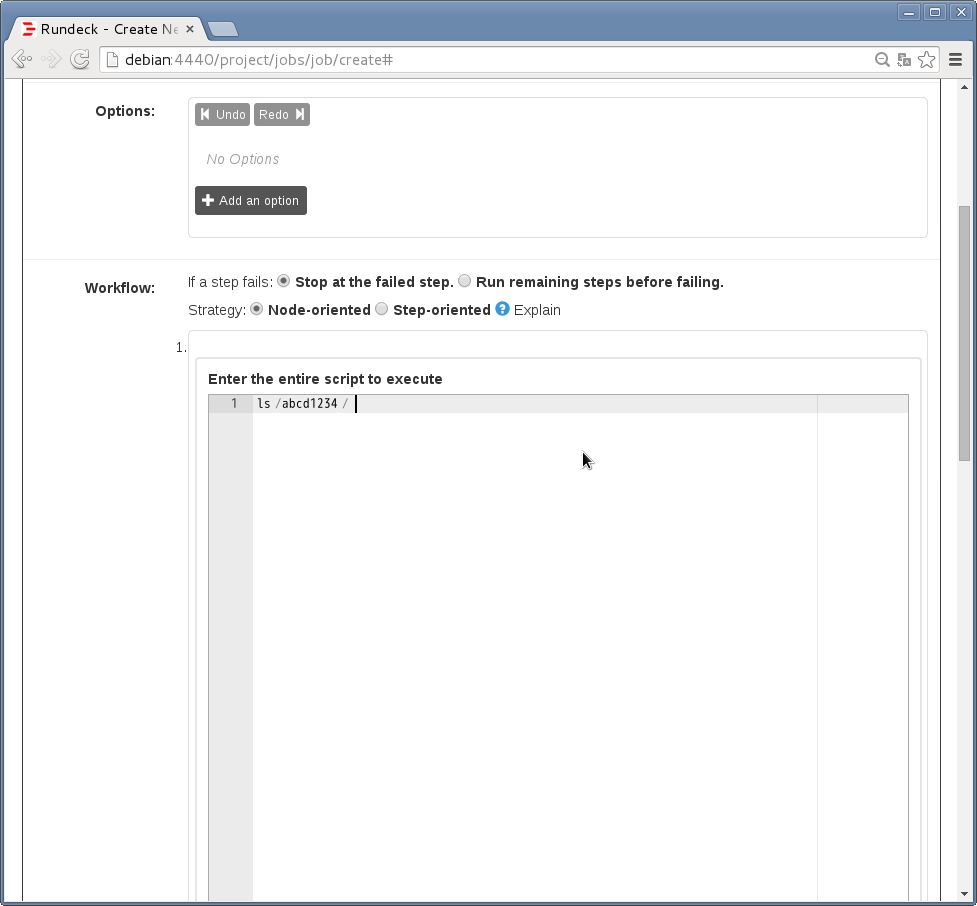The height and width of the screenshot is (906, 977).
Task: Click the 'Workflow:' label
Action: 120,288
